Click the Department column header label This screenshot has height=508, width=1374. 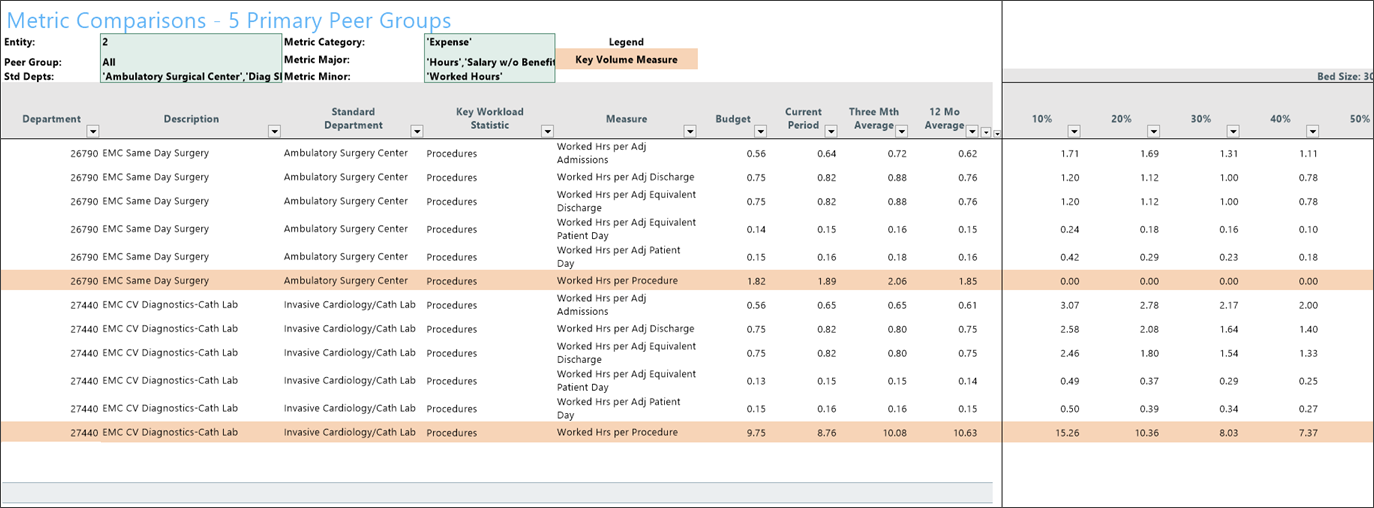51,119
